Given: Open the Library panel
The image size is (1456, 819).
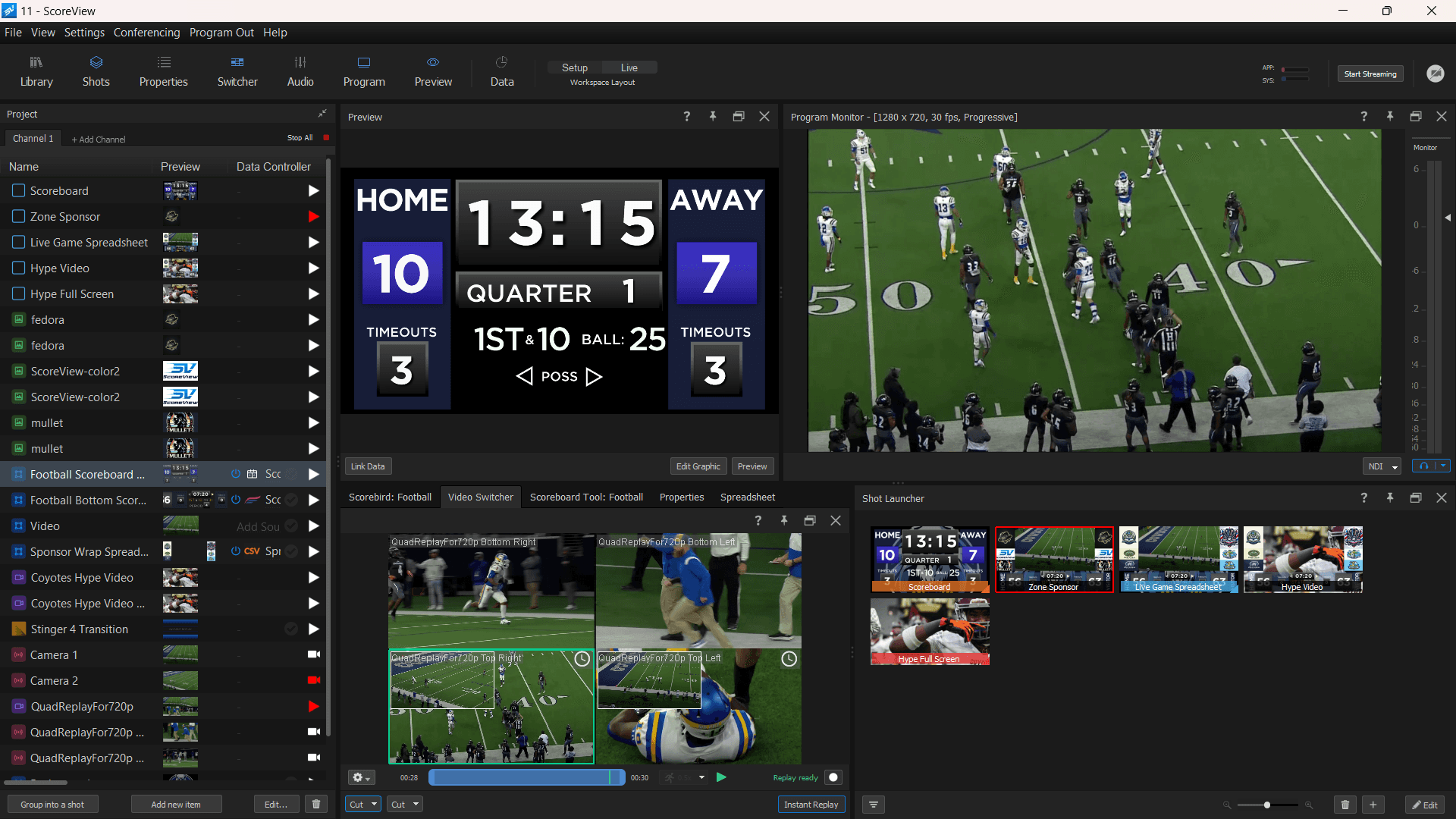Looking at the screenshot, I should tap(36, 71).
